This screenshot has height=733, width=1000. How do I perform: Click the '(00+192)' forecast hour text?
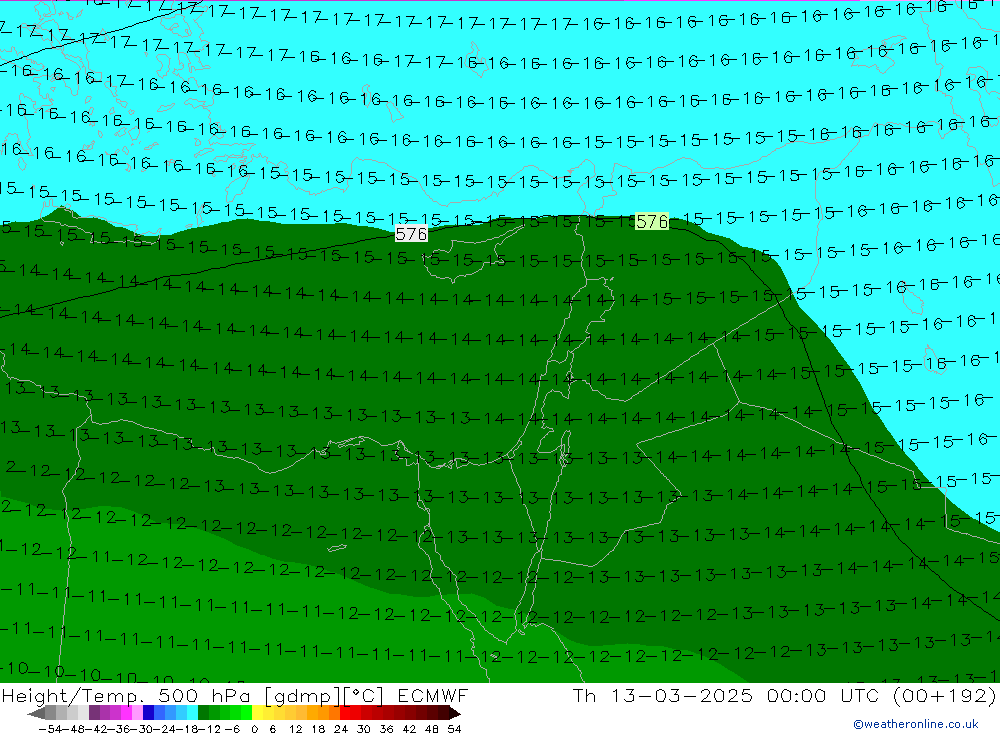[945, 695]
